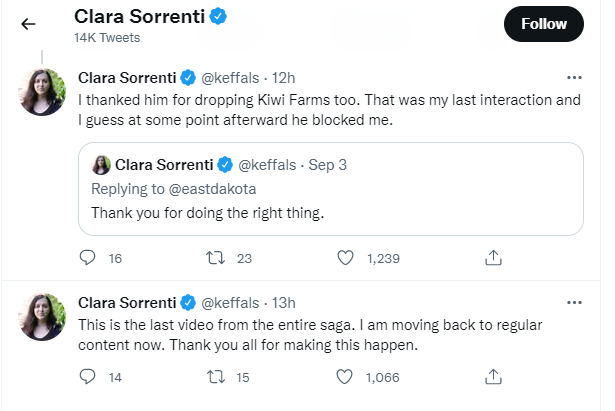The height and width of the screenshot is (411, 615).
Task: Reply to the Kiwi Farms tweet
Action: [x=87, y=258]
